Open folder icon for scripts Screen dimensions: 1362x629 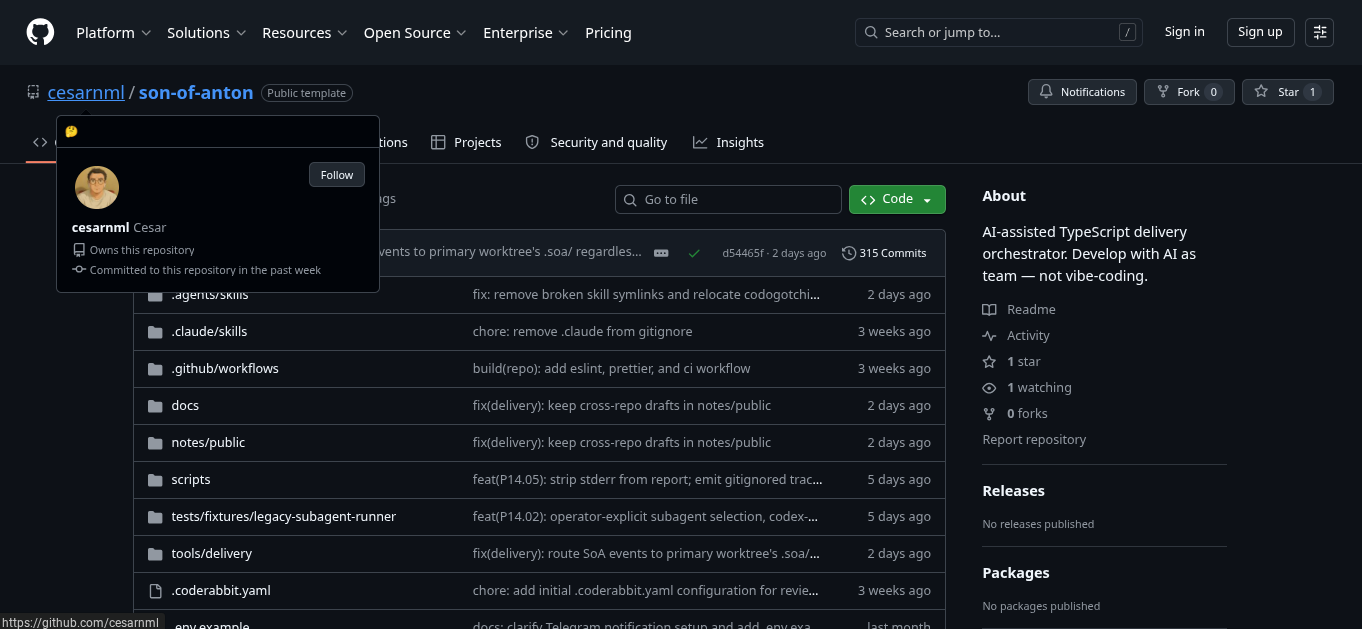click(x=155, y=479)
